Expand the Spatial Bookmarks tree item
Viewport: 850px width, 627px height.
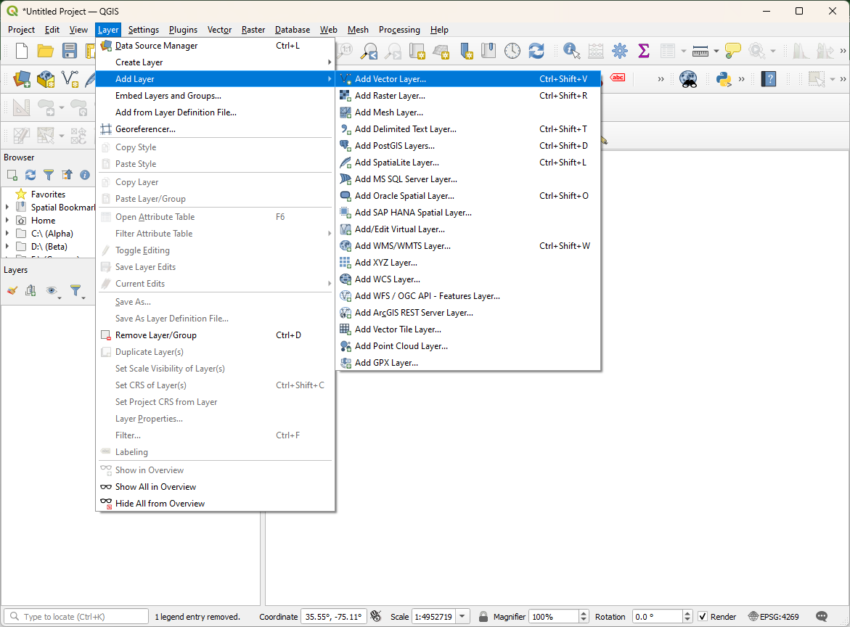6,207
